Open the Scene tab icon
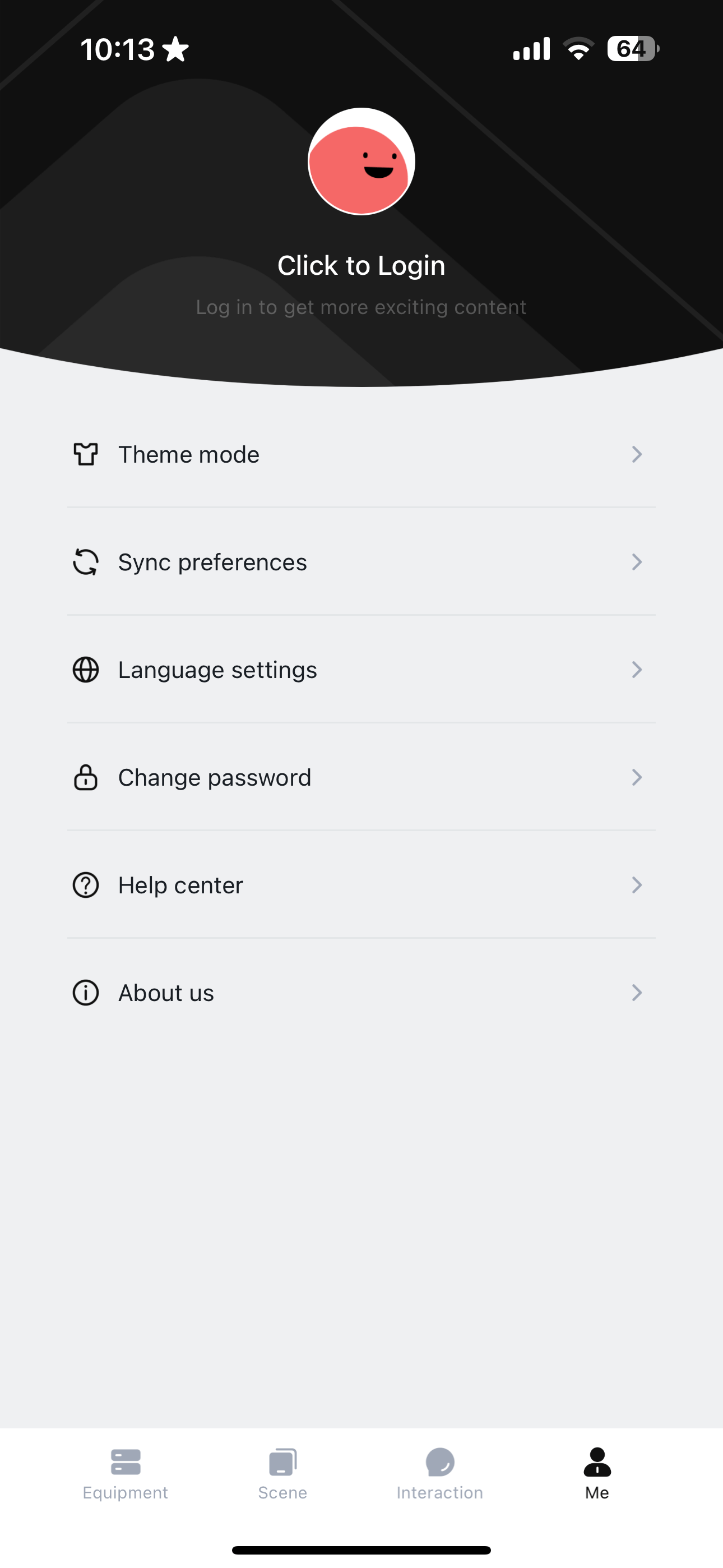Viewport: 723px width, 1568px height. click(x=282, y=1462)
